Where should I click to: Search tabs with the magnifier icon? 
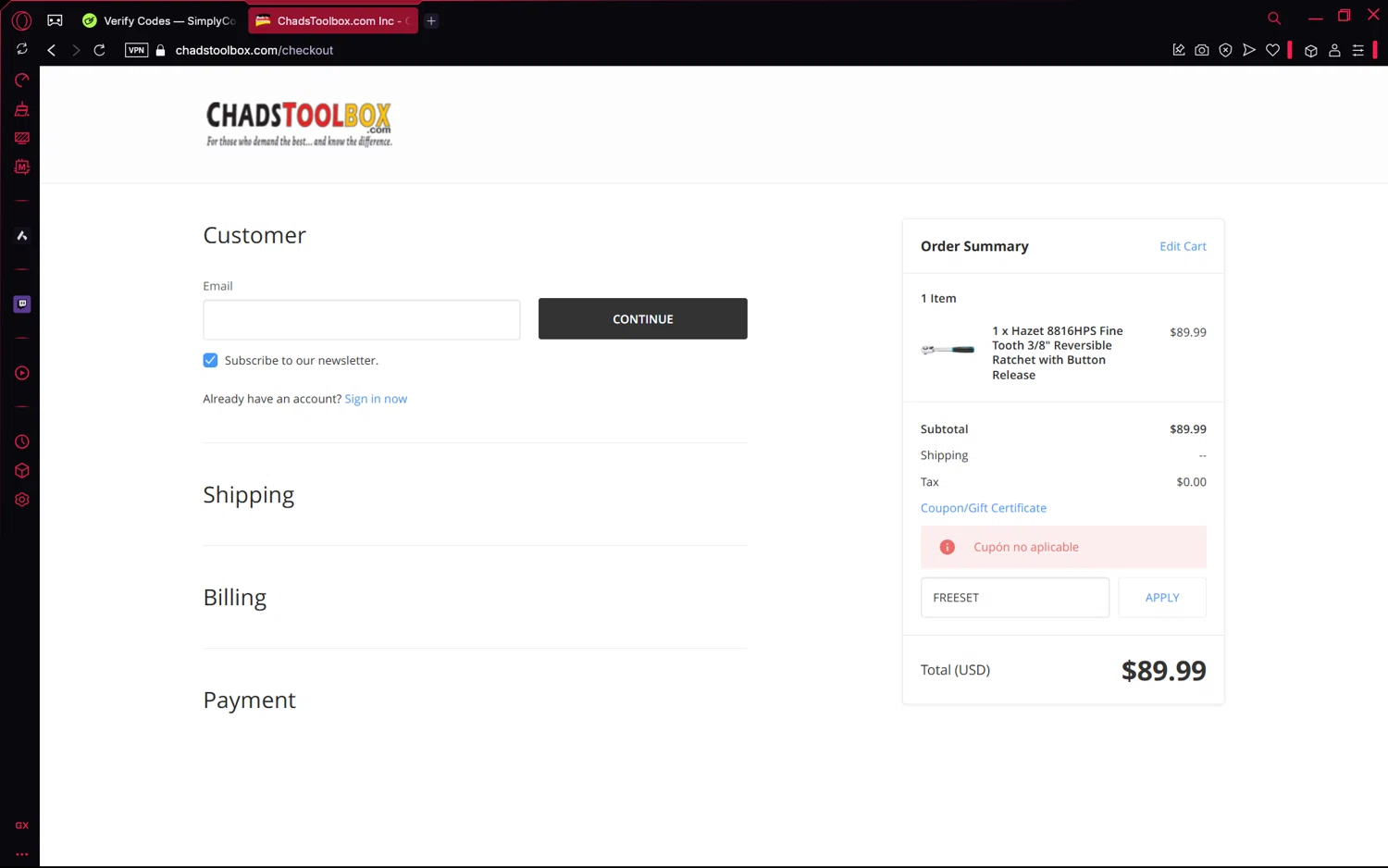click(x=1274, y=18)
